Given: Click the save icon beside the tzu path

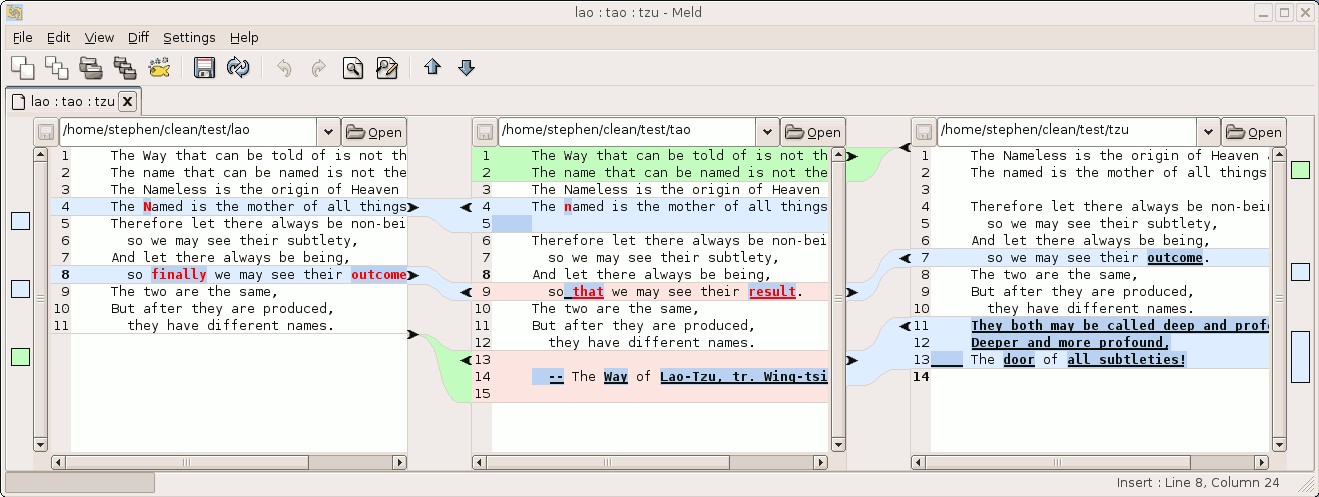Looking at the screenshot, I should (924, 132).
